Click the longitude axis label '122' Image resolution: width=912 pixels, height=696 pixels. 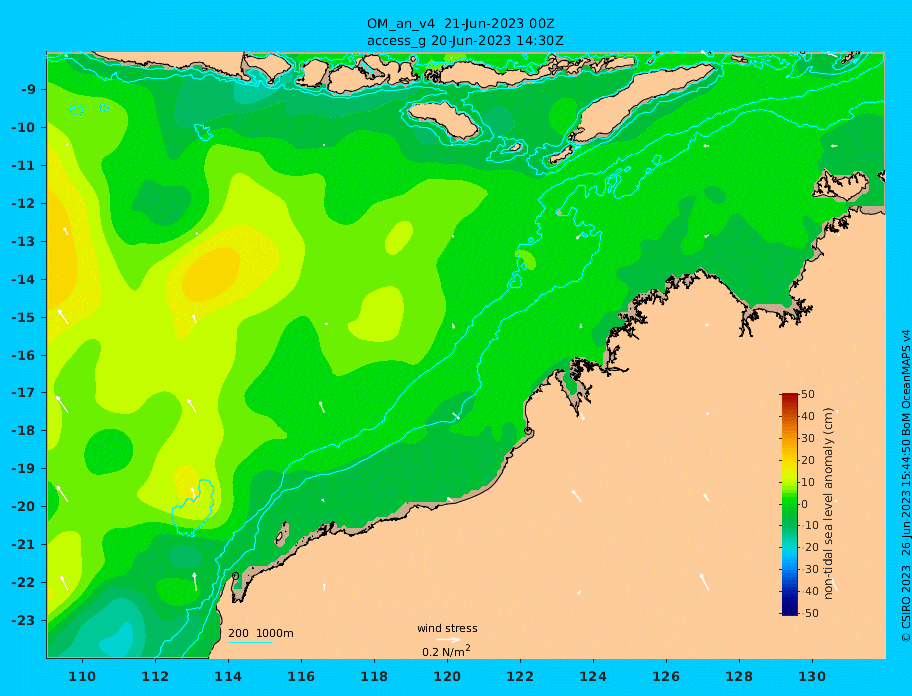520,677
